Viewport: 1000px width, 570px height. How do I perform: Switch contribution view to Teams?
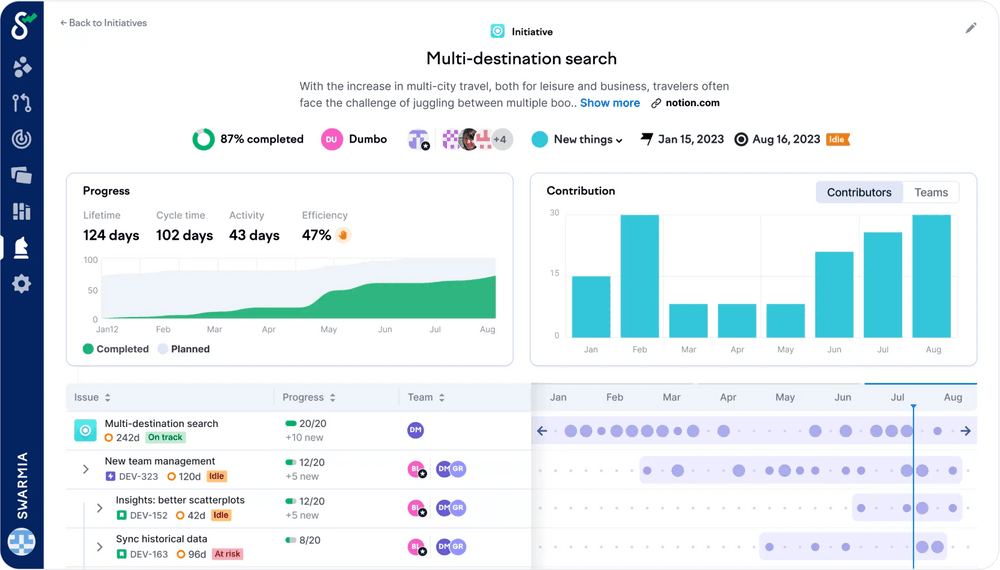coord(930,193)
